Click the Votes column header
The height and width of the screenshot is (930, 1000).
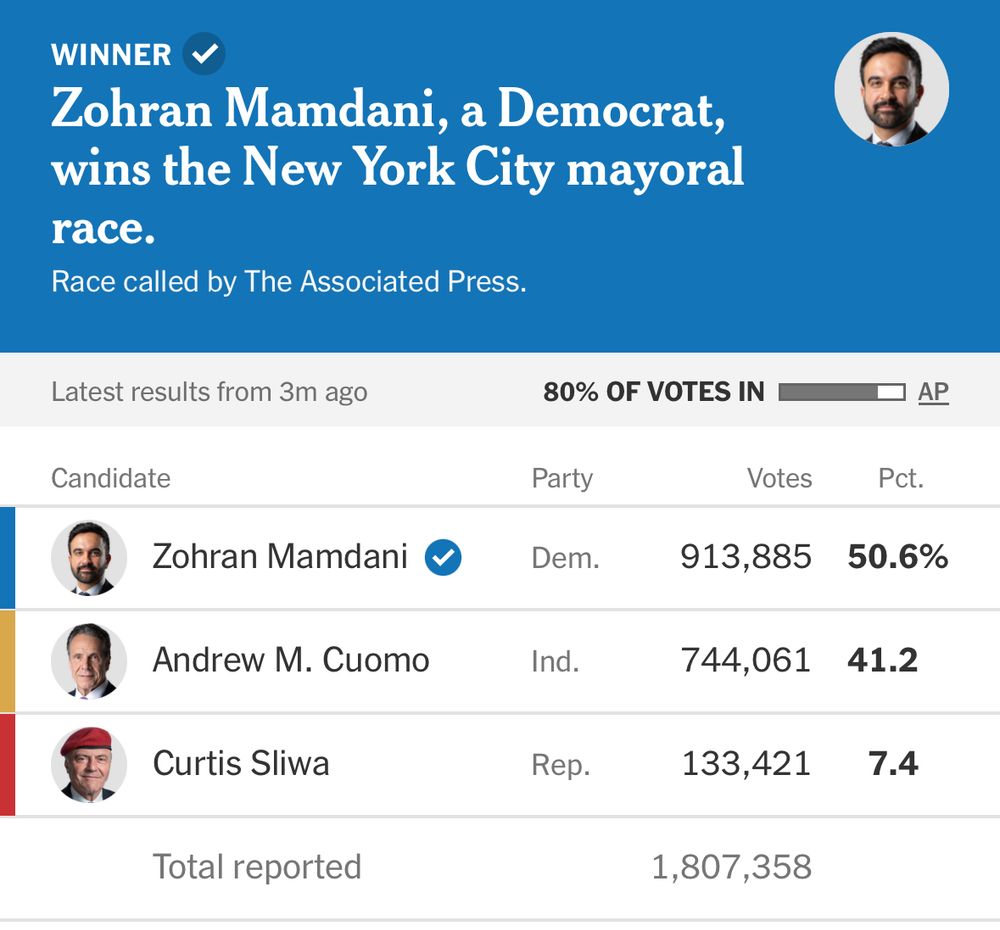[779, 479]
